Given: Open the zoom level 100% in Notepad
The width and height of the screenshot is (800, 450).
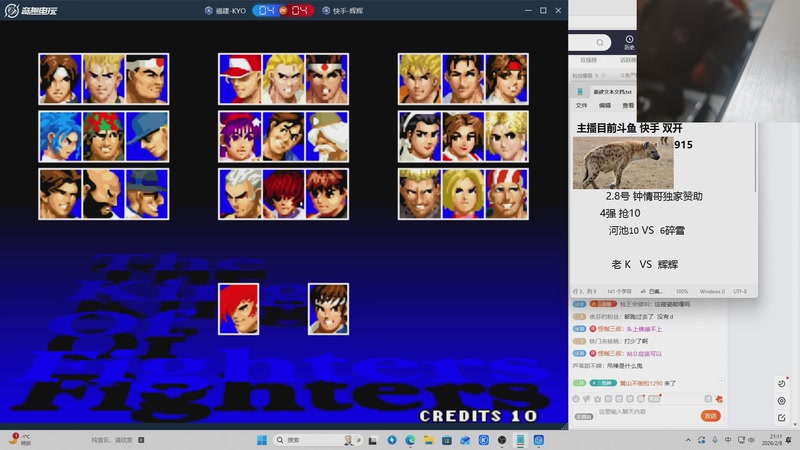Looking at the screenshot, I should pos(682,291).
